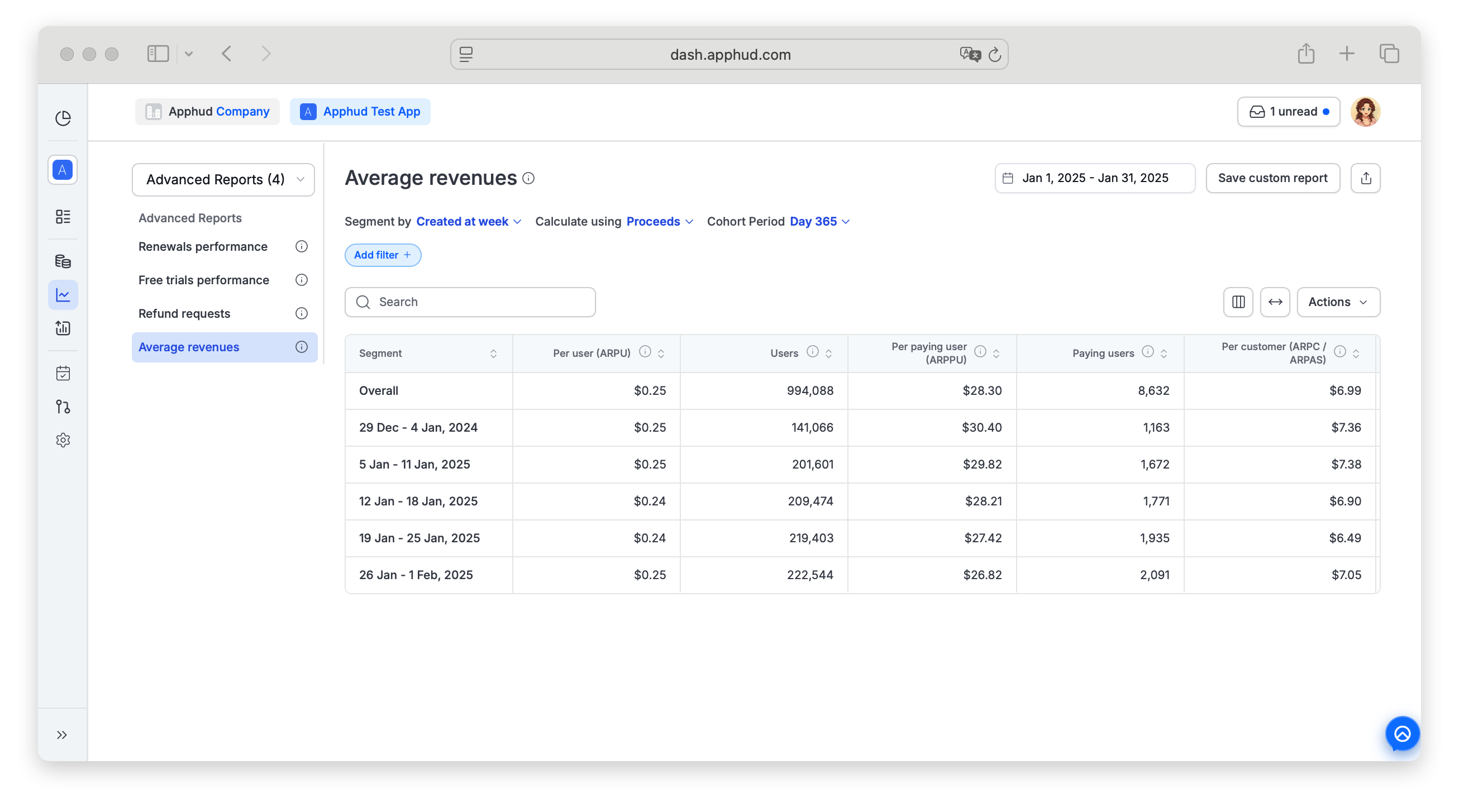Viewport: 1459px width, 812px height.
Task: Open the overview pie chart icon in sidebar
Action: (x=63, y=118)
